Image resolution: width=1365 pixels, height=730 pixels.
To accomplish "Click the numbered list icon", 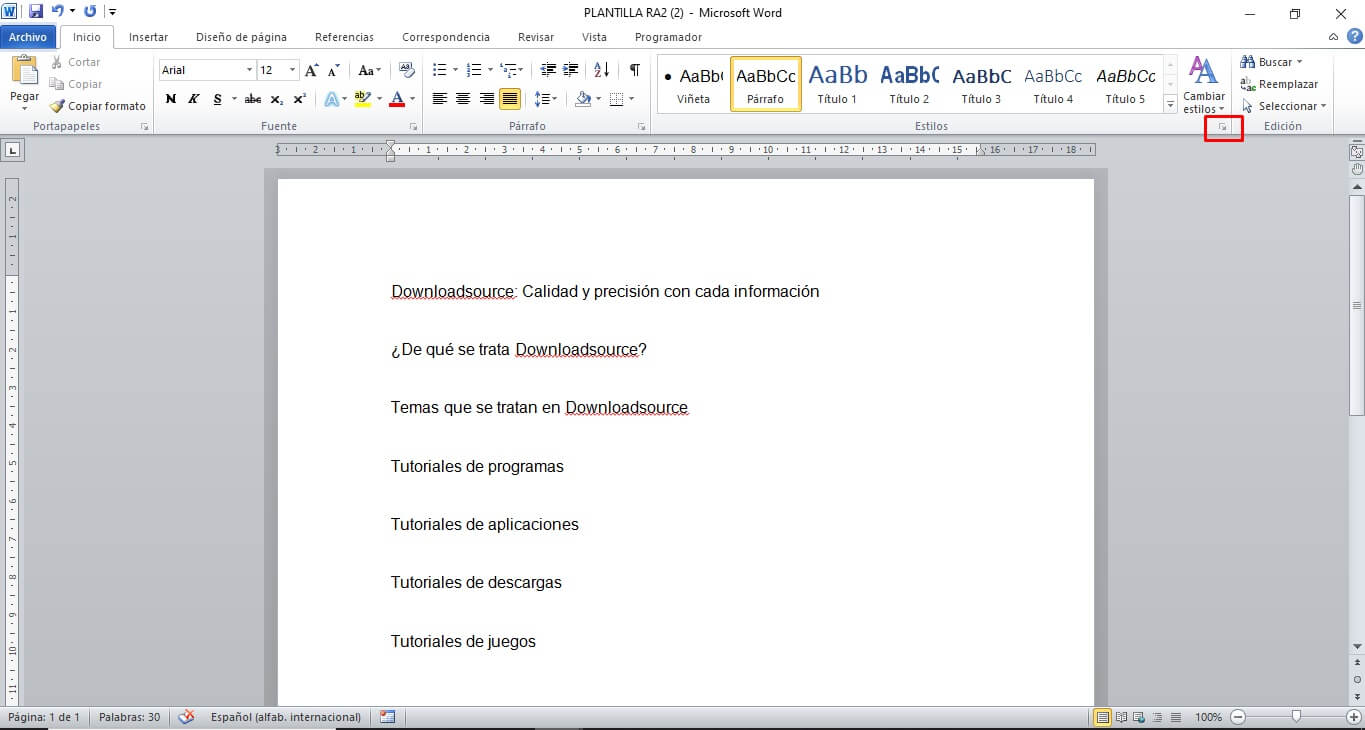I will click(474, 70).
